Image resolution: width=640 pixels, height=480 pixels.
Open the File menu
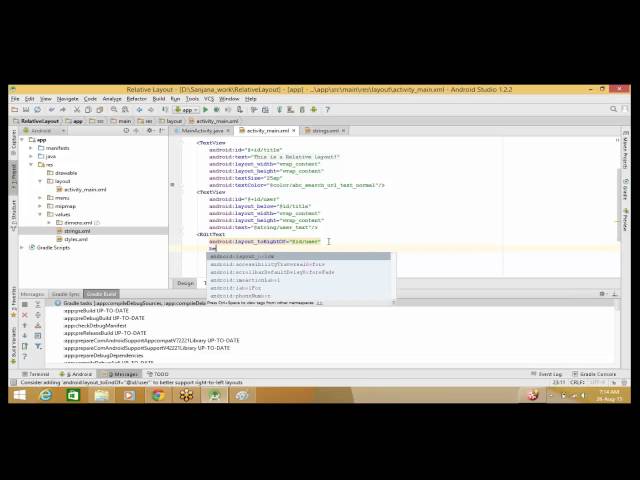tap(15, 99)
